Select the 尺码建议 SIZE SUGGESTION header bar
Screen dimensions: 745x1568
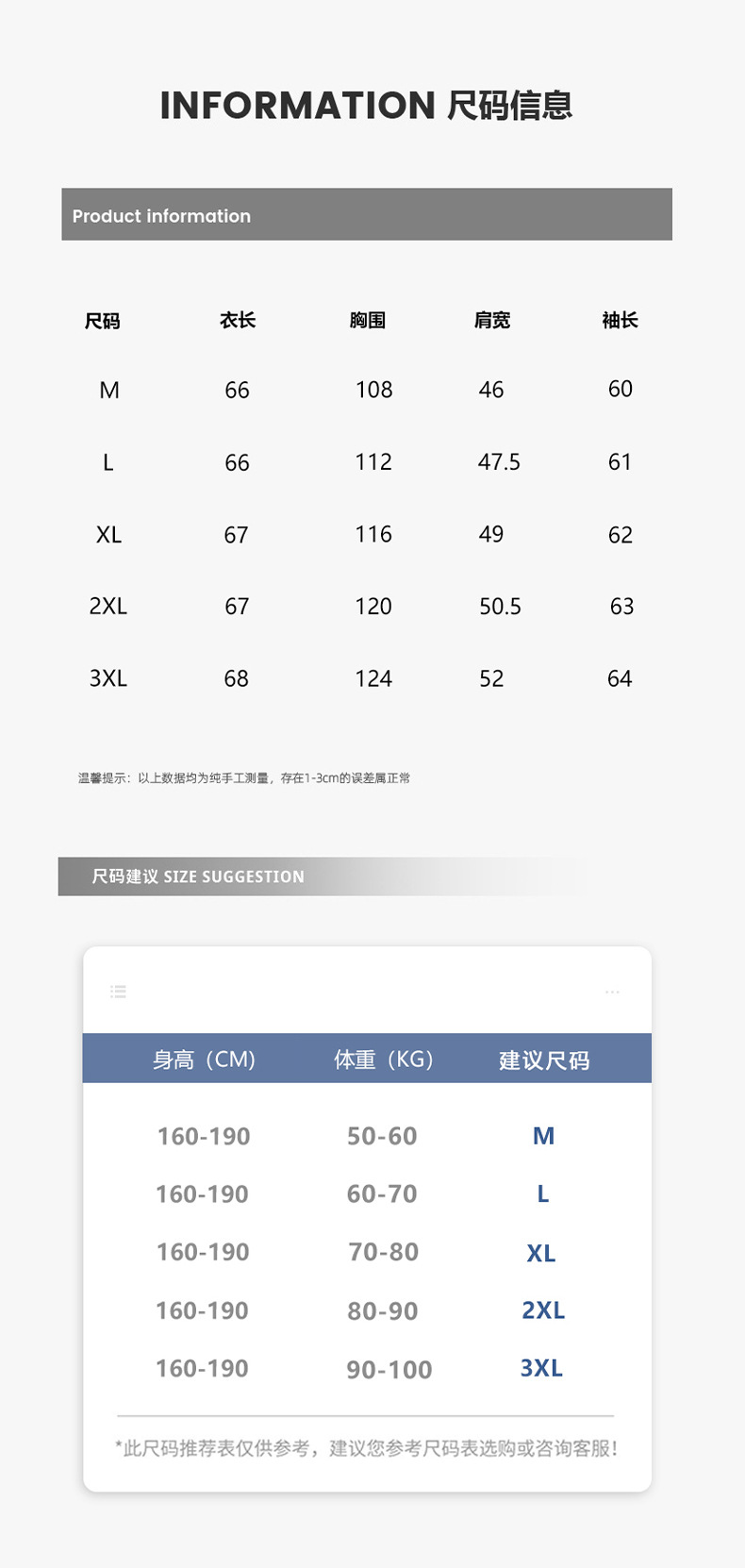tap(198, 876)
